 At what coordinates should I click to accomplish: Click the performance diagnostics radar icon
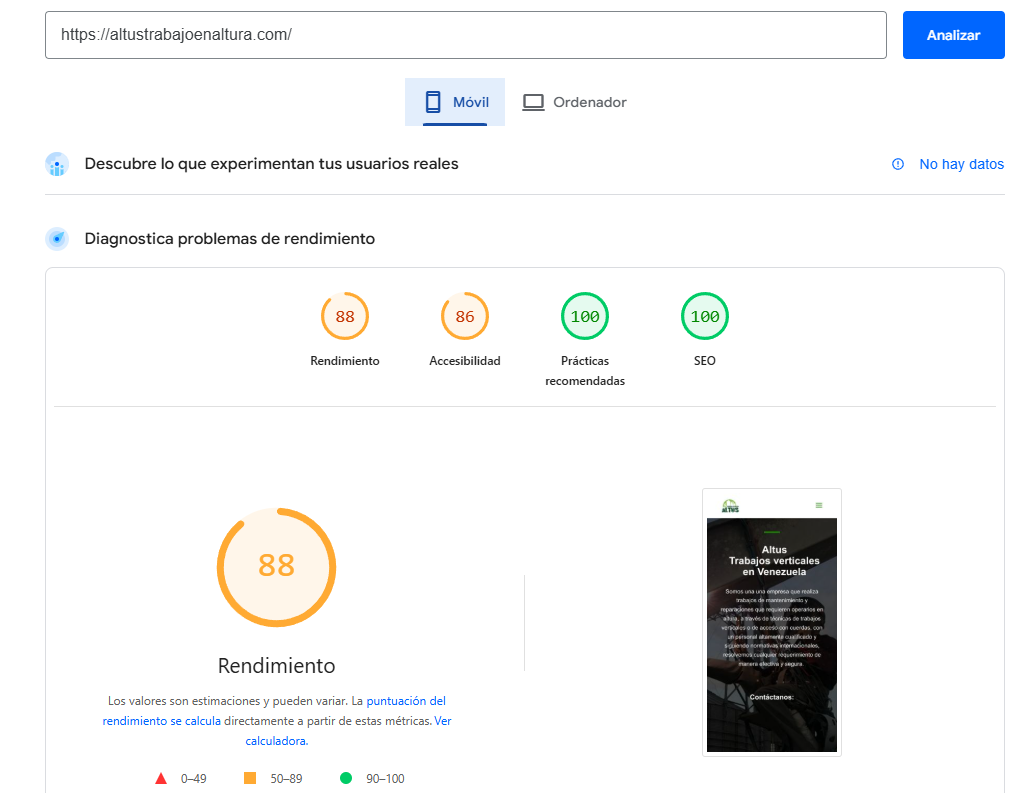[x=57, y=239]
